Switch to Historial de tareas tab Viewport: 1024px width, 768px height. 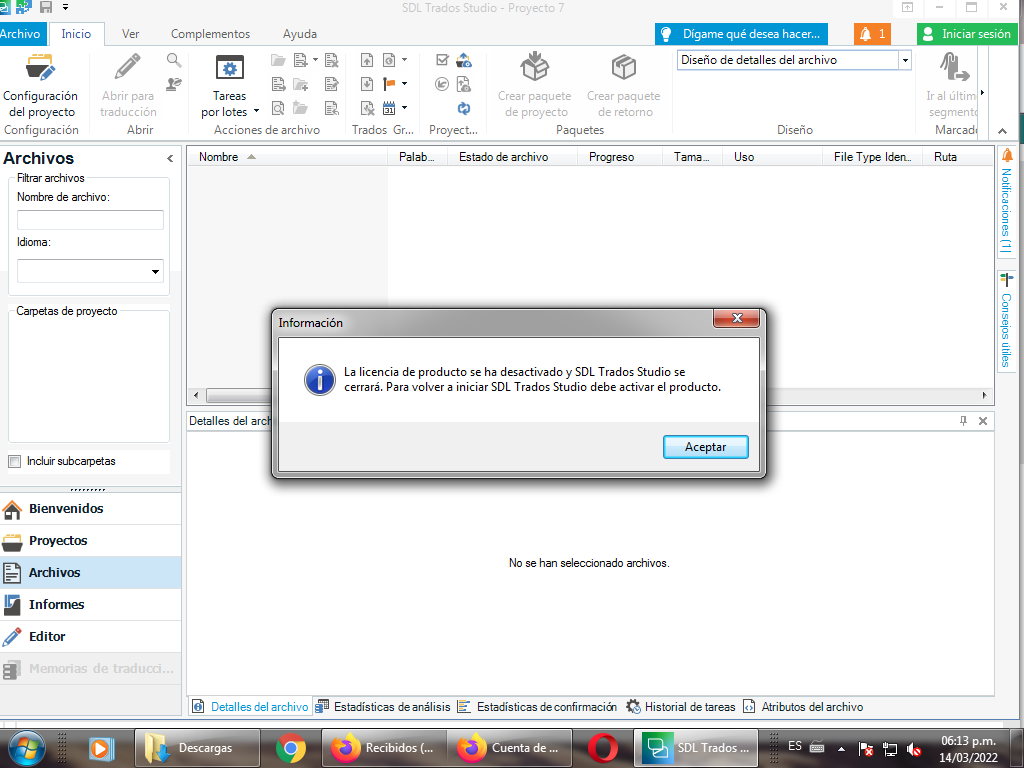click(680, 707)
